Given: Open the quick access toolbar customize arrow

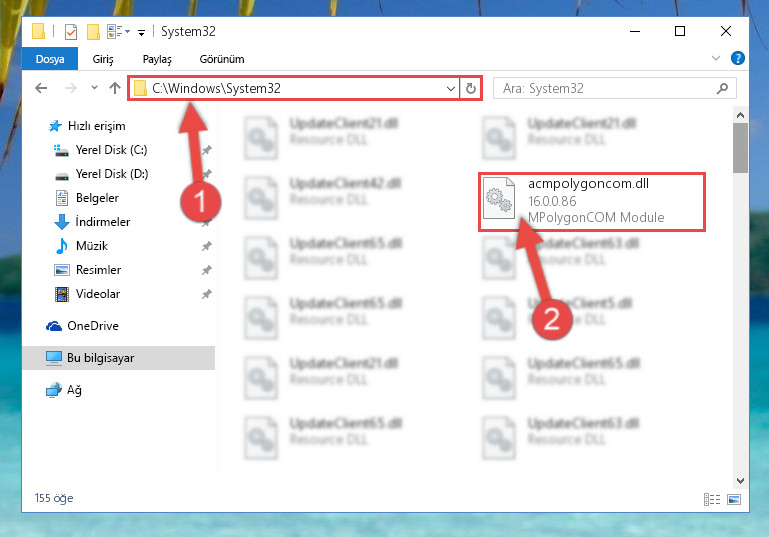Looking at the screenshot, I should coord(141,33).
